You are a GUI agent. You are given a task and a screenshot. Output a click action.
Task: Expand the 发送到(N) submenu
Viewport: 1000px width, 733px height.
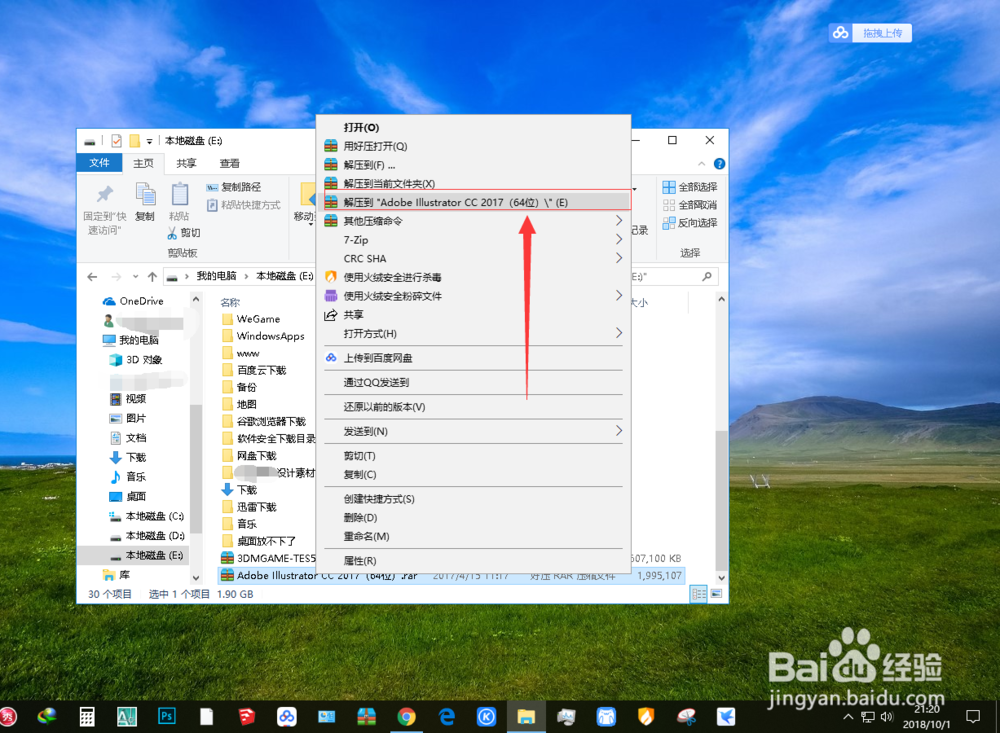473,431
